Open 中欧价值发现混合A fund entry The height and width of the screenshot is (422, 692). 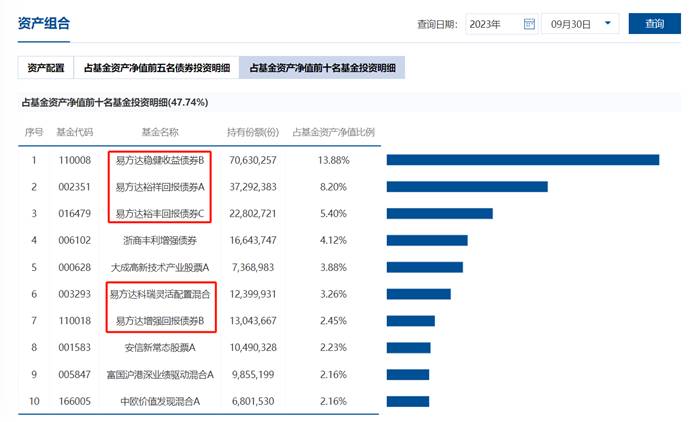point(160,401)
